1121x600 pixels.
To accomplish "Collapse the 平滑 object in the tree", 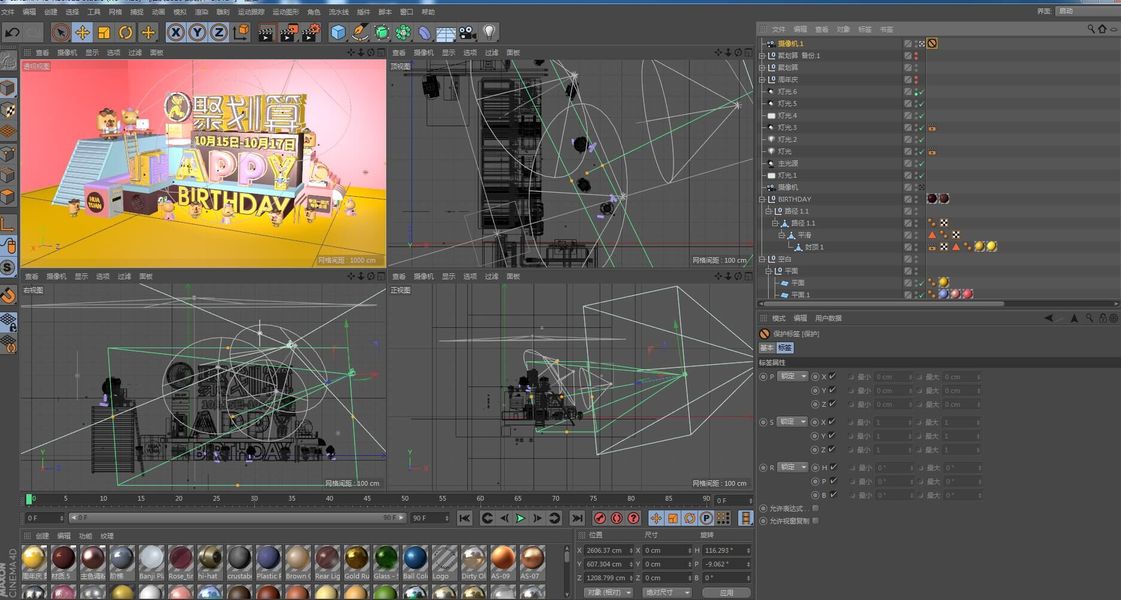I will tap(781, 235).
